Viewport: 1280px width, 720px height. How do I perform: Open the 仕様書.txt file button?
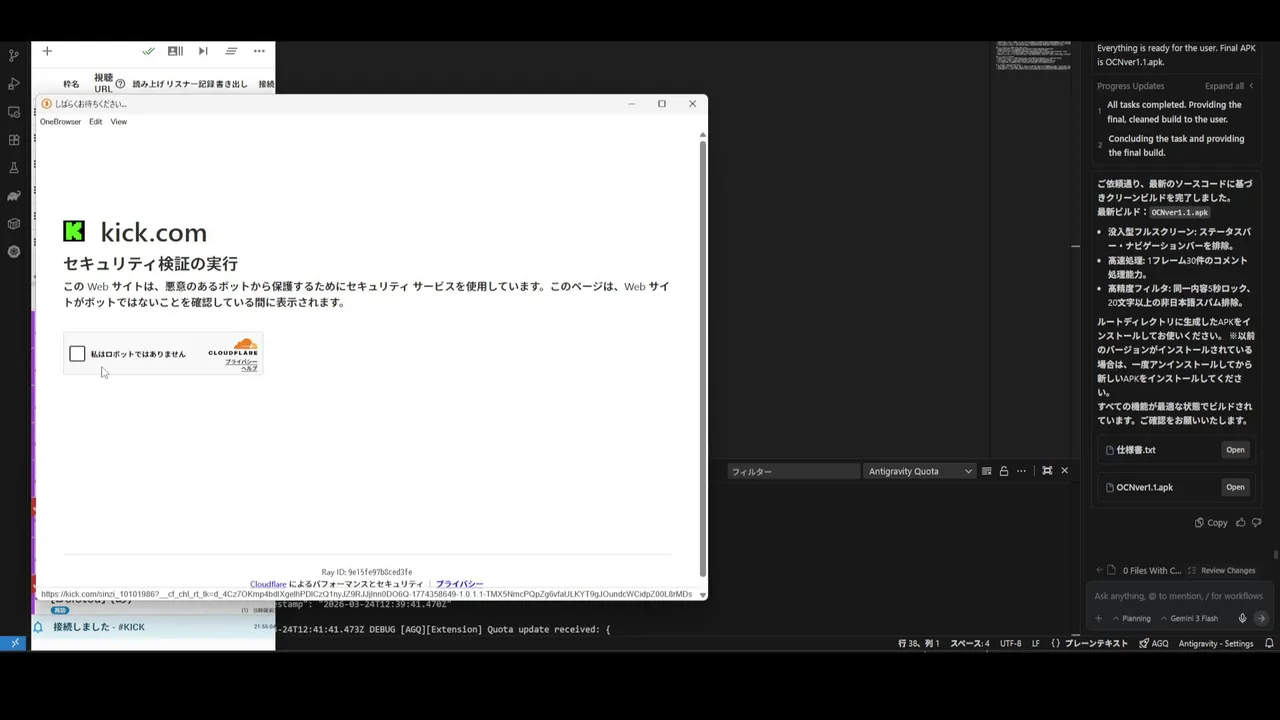tap(1235, 450)
